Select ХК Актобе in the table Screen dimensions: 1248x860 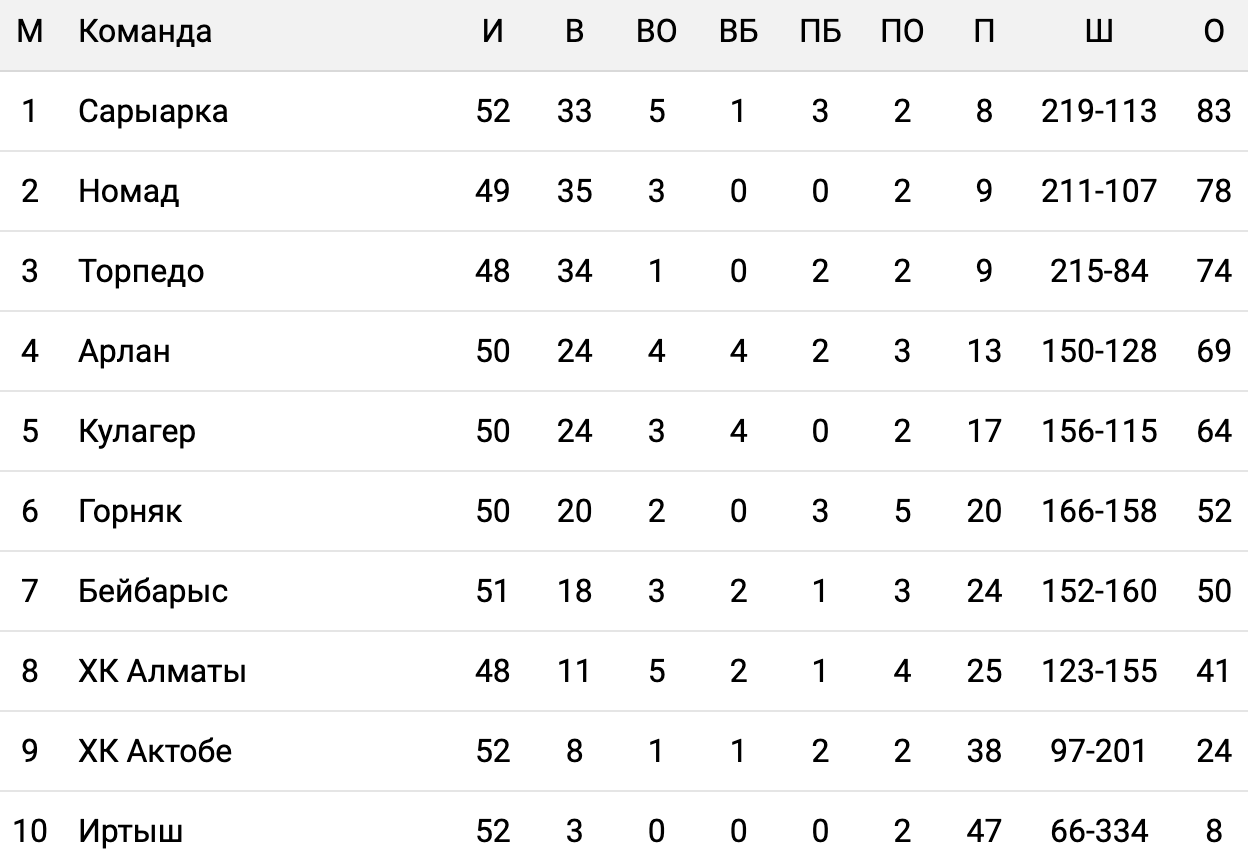click(x=155, y=751)
